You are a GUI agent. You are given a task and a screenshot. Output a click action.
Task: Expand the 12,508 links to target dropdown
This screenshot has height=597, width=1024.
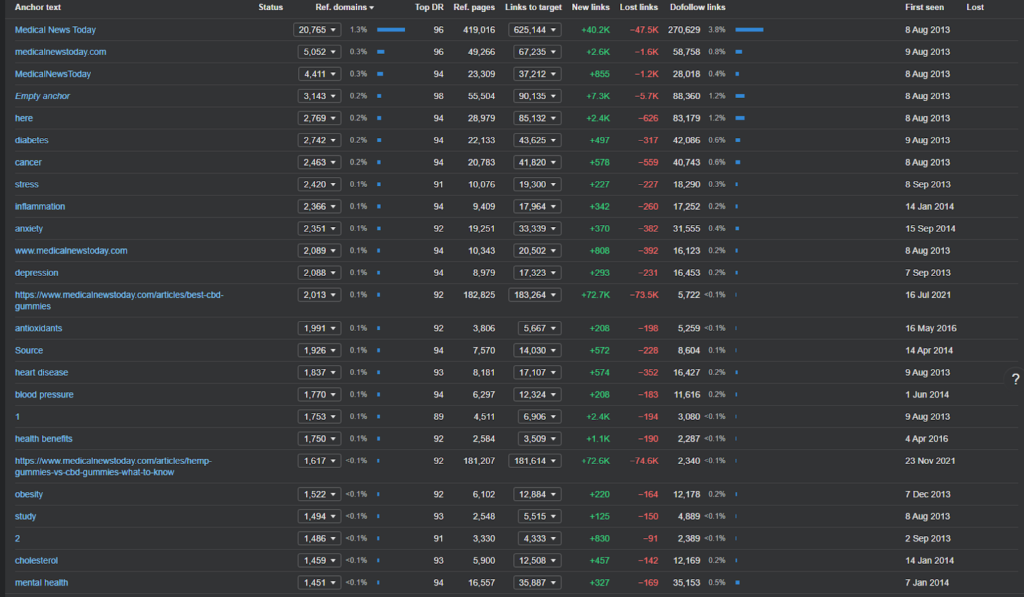coord(537,560)
